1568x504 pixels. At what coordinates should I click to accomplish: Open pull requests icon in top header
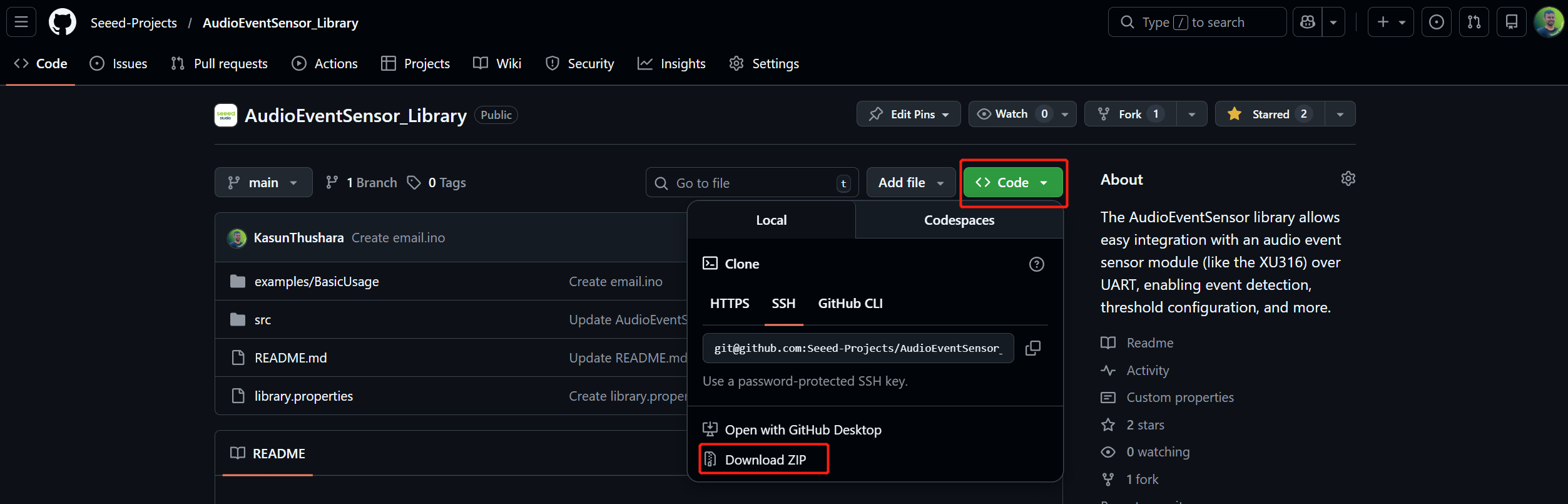tap(1474, 23)
